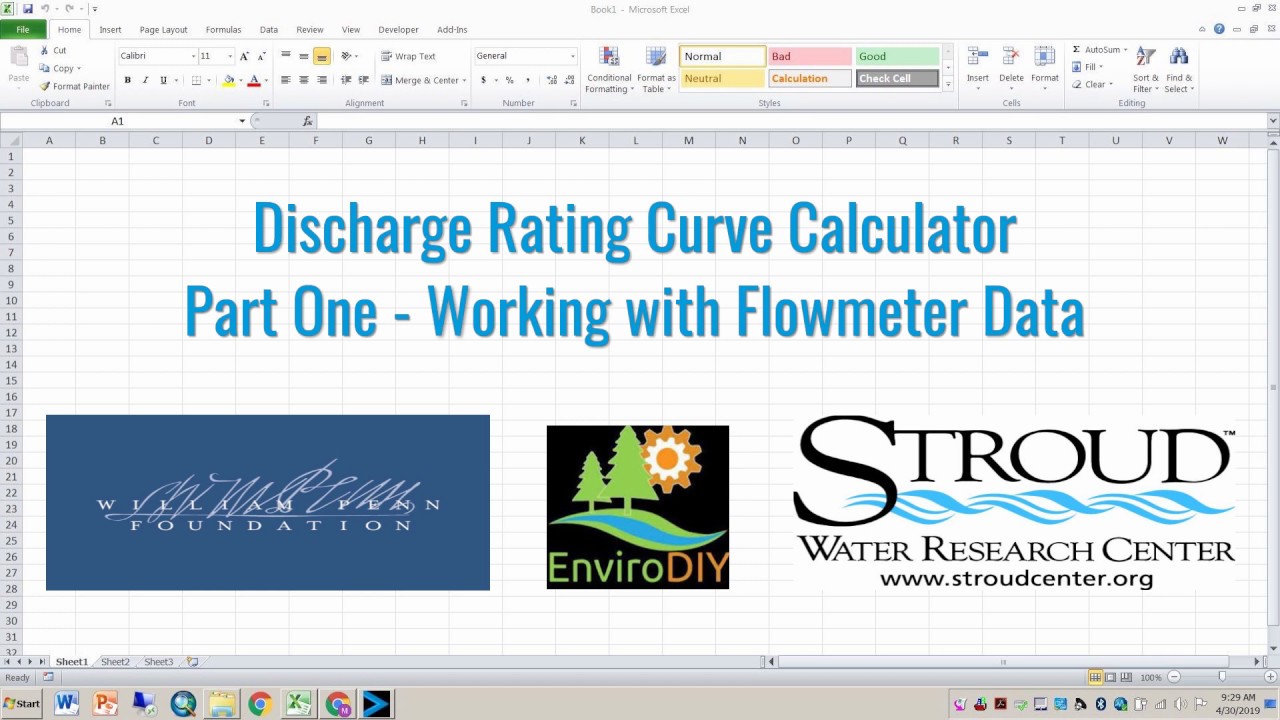Click the Windows Start button

pyautogui.click(x=22, y=704)
